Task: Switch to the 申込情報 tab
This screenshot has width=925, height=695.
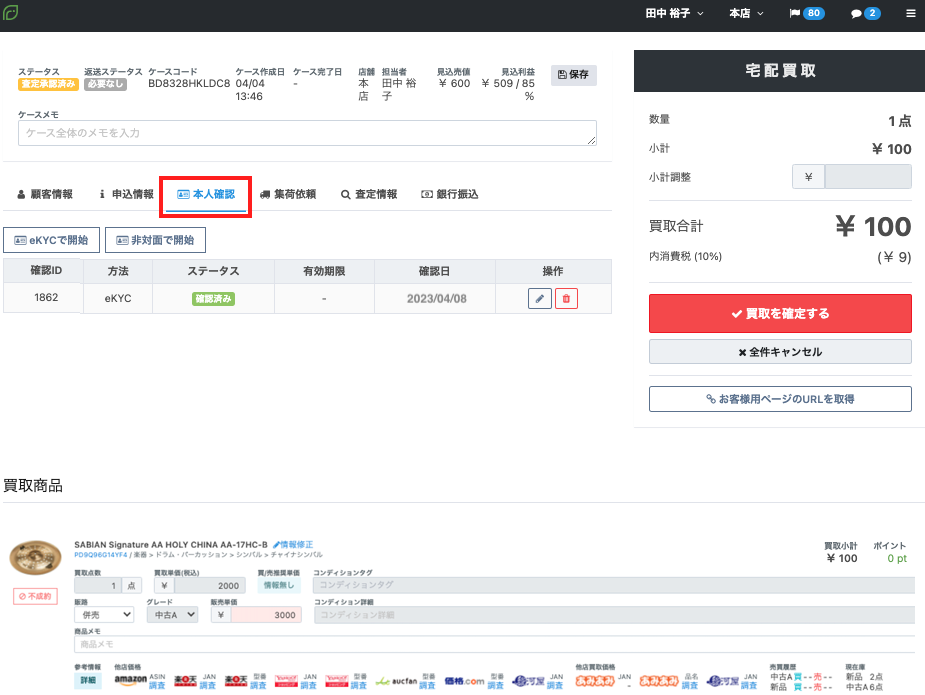Action: click(x=126, y=194)
